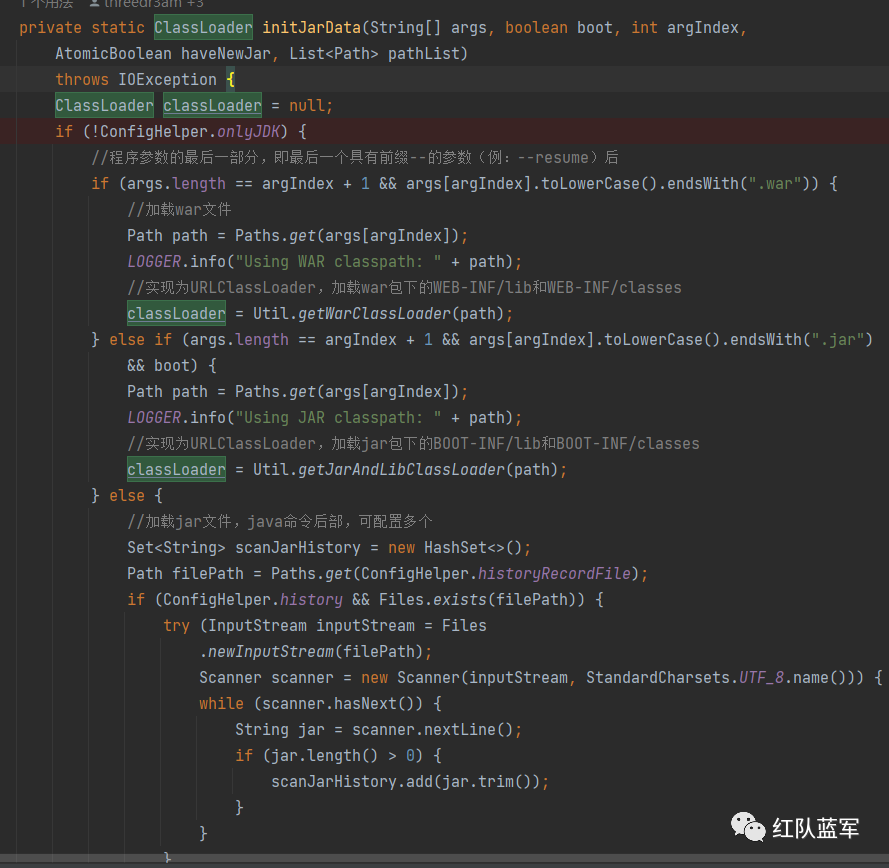The height and width of the screenshot is (868, 889).
Task: Click the WeChat logo in the watermark
Action: tap(748, 826)
